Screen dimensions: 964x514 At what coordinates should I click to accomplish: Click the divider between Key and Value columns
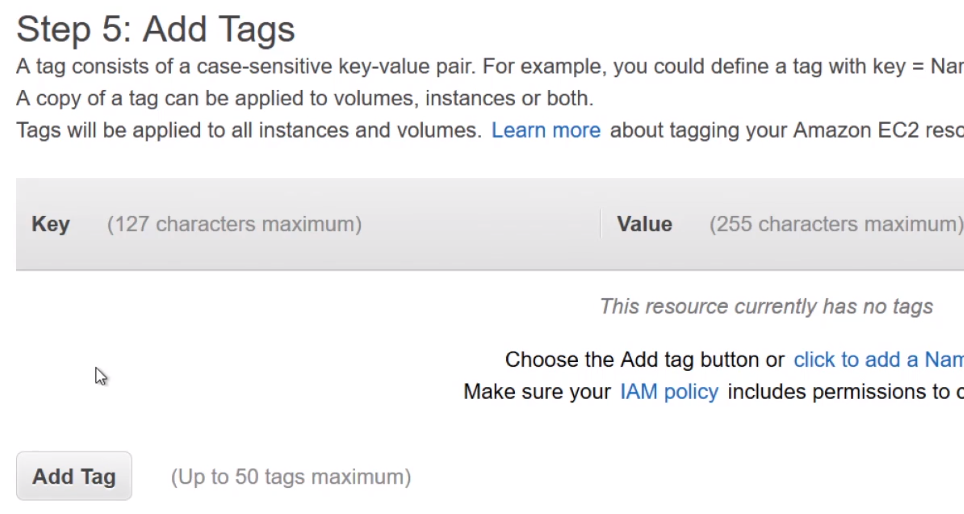point(601,224)
